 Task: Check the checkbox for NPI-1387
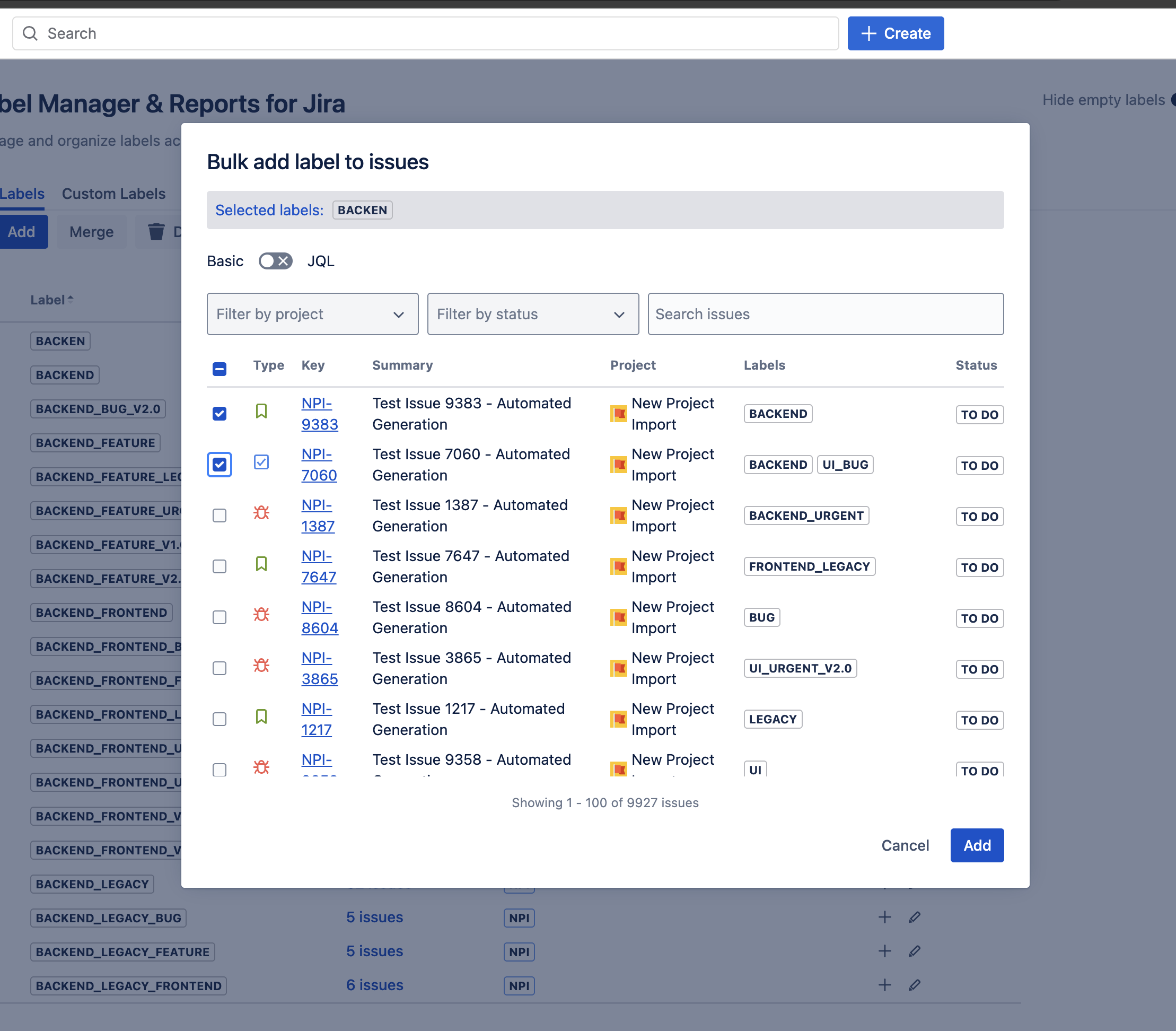tap(219, 515)
